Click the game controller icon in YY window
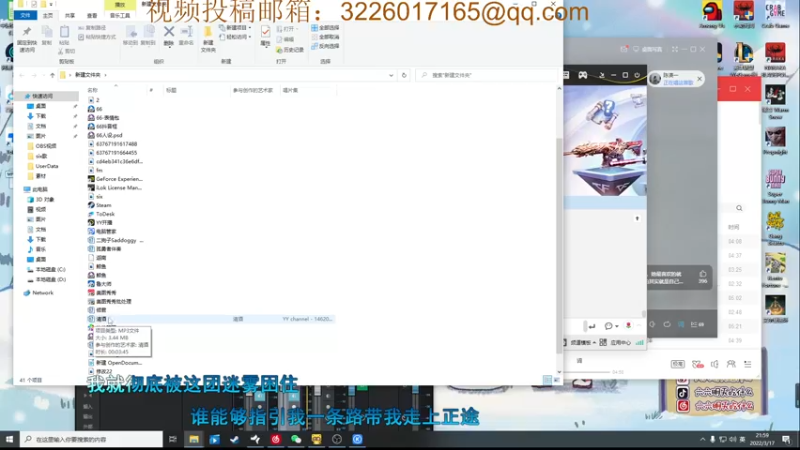This screenshot has height=450, width=800. coord(582,75)
